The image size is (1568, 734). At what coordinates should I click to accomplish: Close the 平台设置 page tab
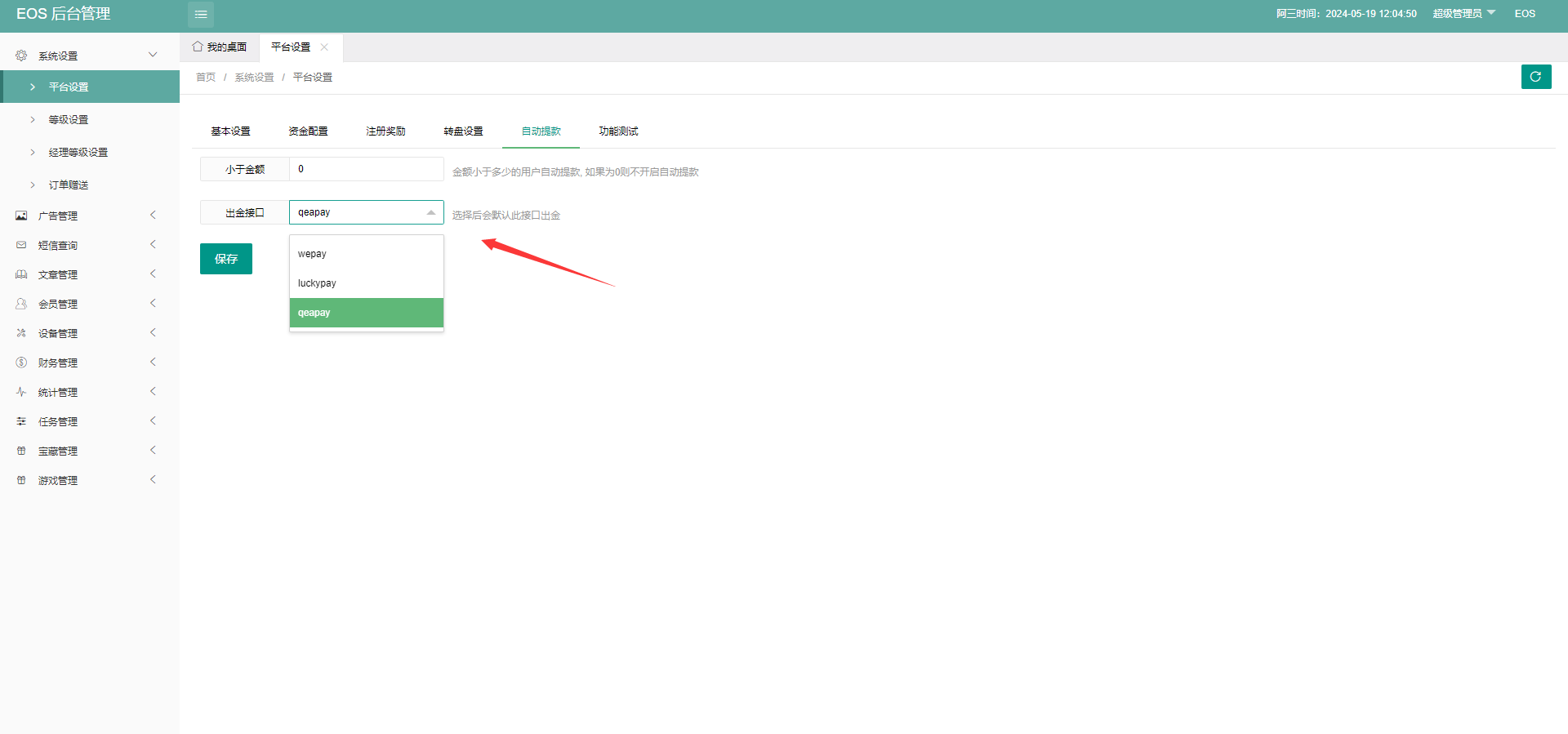point(324,47)
